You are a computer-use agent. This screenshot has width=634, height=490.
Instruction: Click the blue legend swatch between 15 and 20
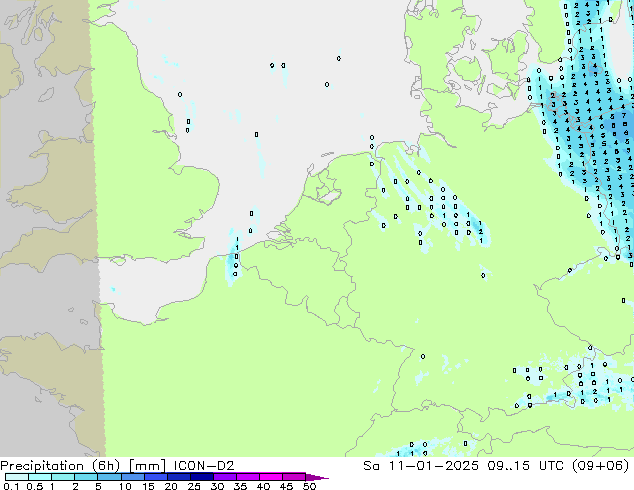click(x=156, y=477)
